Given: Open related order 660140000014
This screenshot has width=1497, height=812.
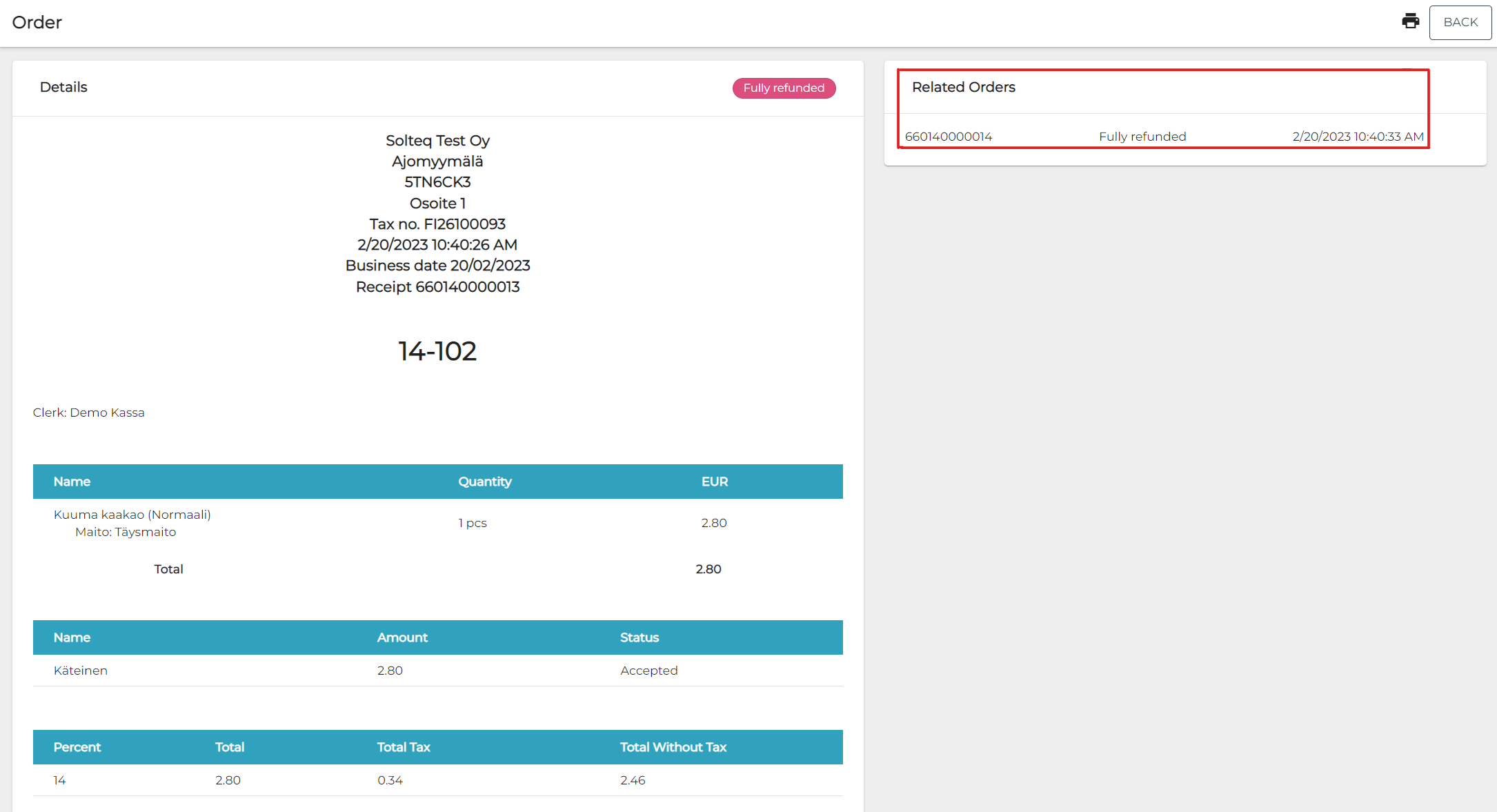Looking at the screenshot, I should [x=948, y=137].
